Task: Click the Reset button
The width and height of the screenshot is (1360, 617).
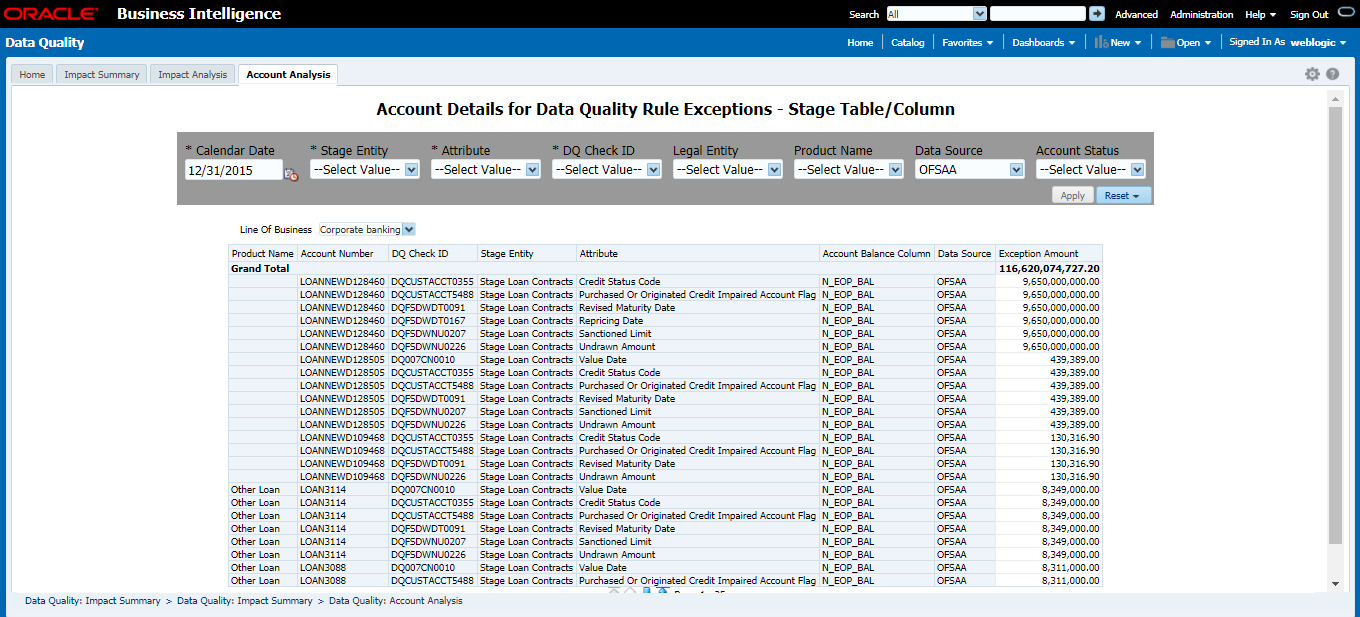Action: point(1118,194)
